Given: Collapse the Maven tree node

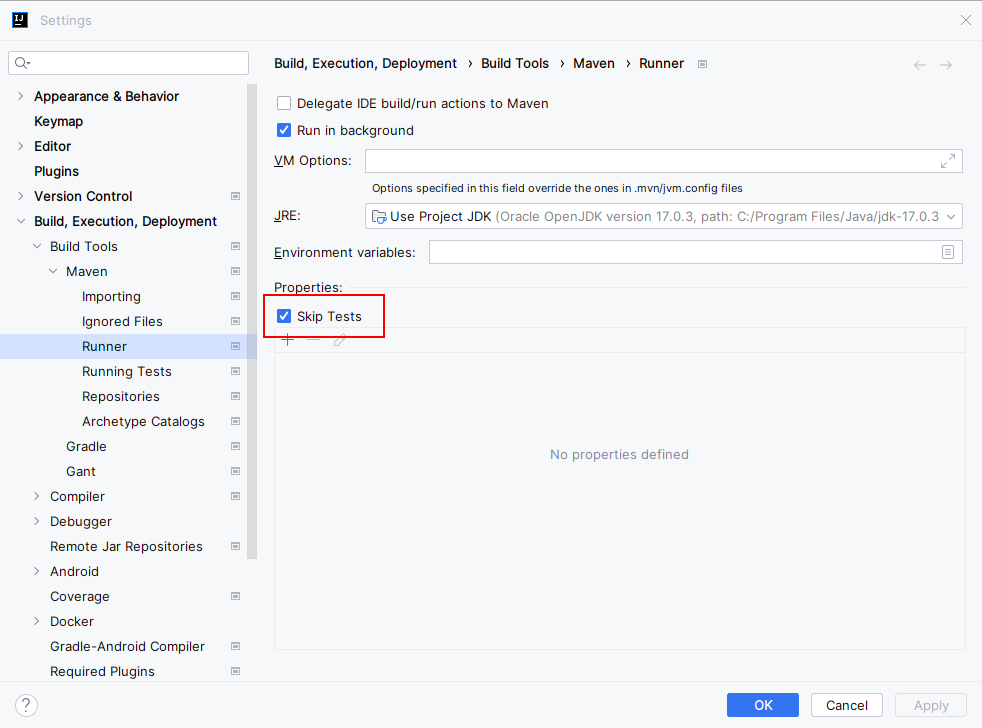Looking at the screenshot, I should tap(53, 271).
